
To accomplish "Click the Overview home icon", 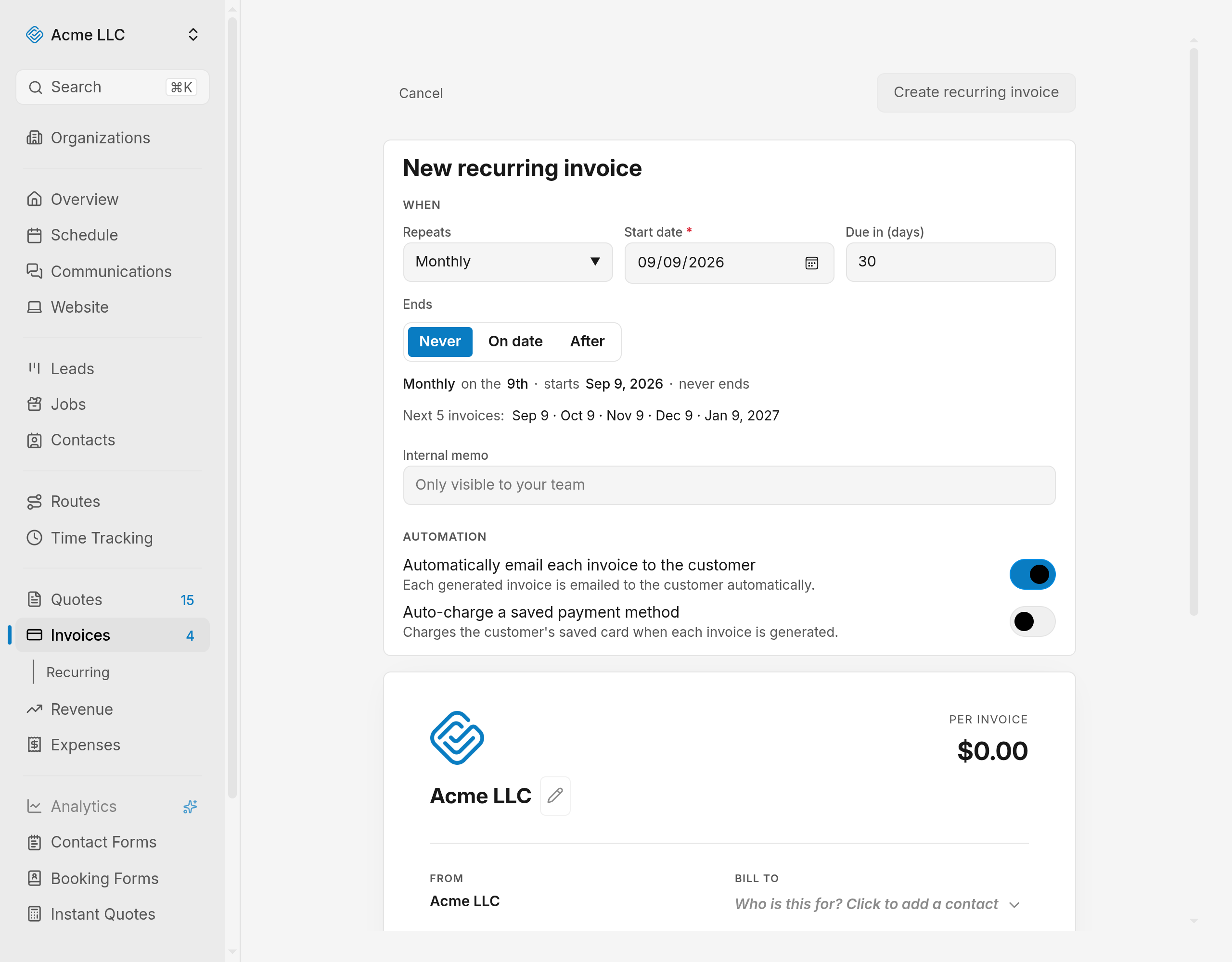I will [x=35, y=199].
